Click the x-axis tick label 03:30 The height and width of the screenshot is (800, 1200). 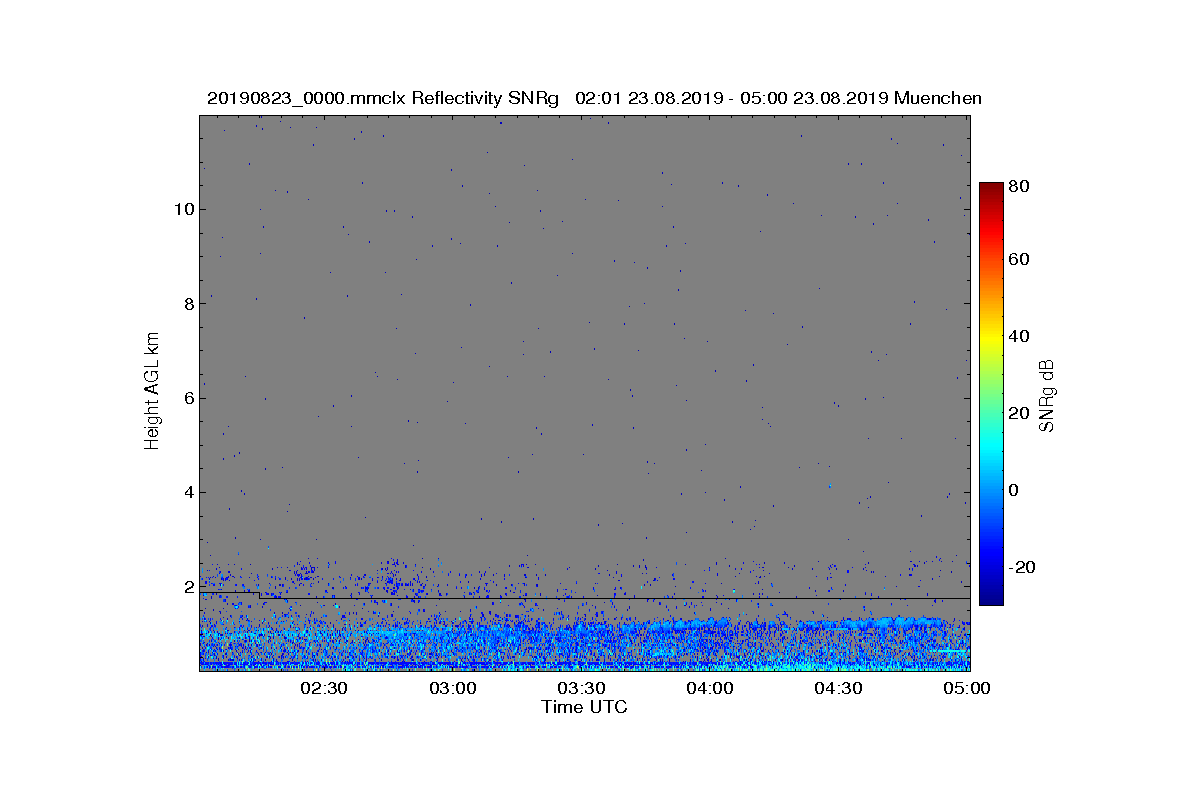pyautogui.click(x=581, y=689)
